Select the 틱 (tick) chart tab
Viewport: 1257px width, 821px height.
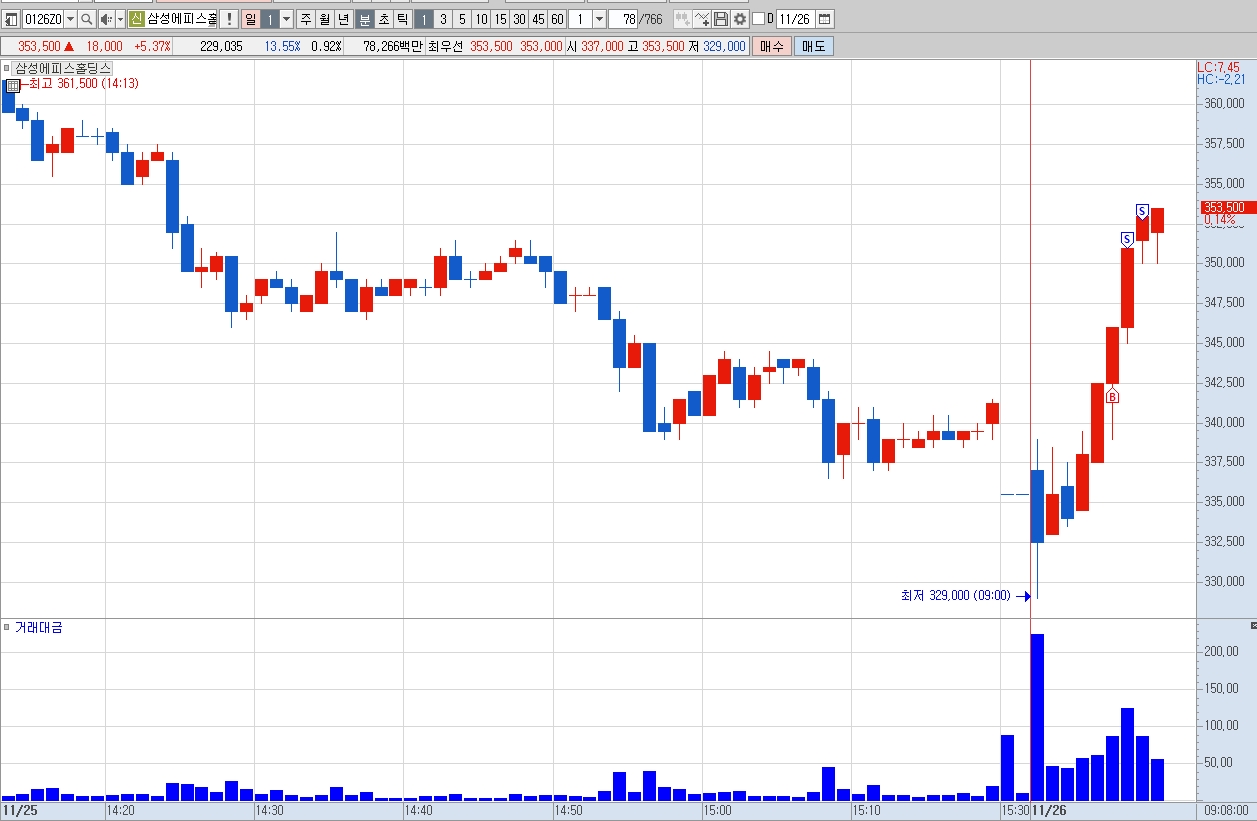tap(402, 19)
